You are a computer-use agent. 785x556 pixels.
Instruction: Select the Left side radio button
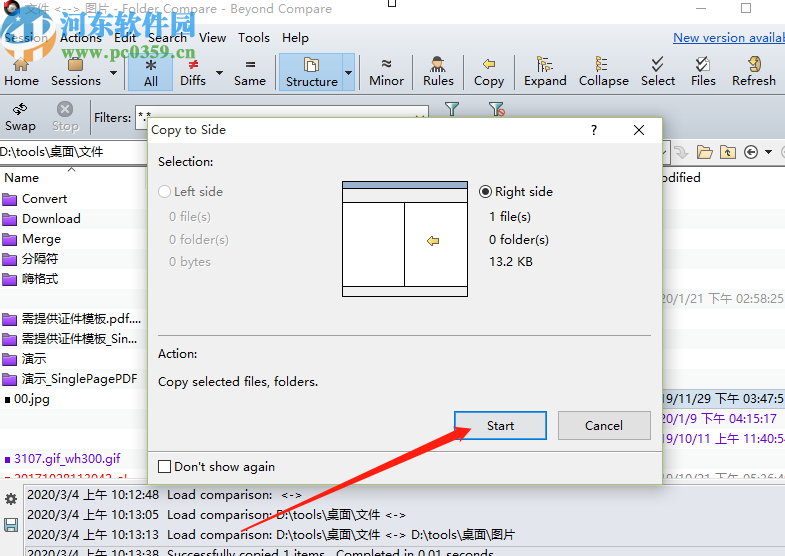click(x=190, y=192)
